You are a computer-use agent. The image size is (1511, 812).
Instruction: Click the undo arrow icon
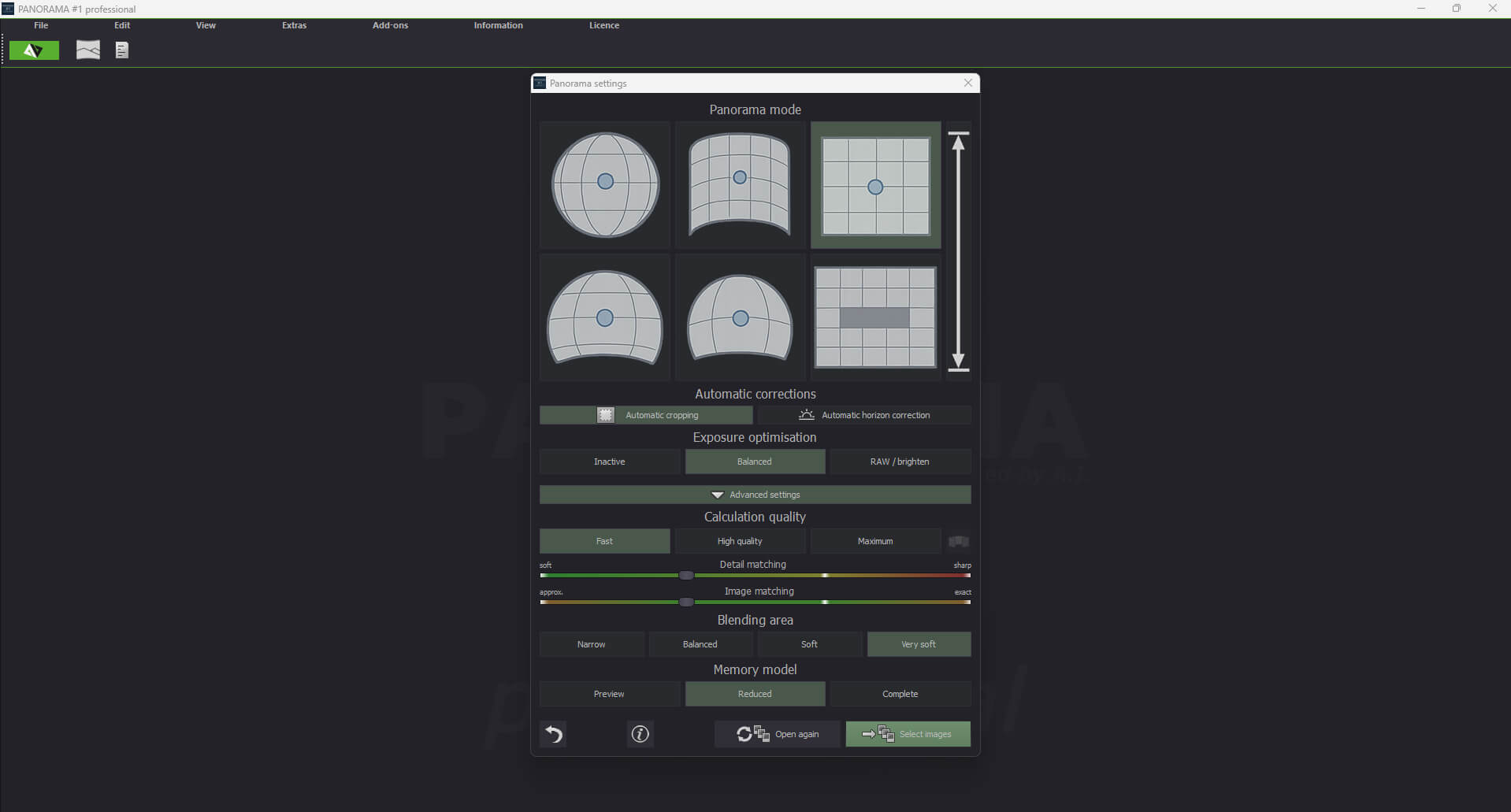tap(552, 734)
